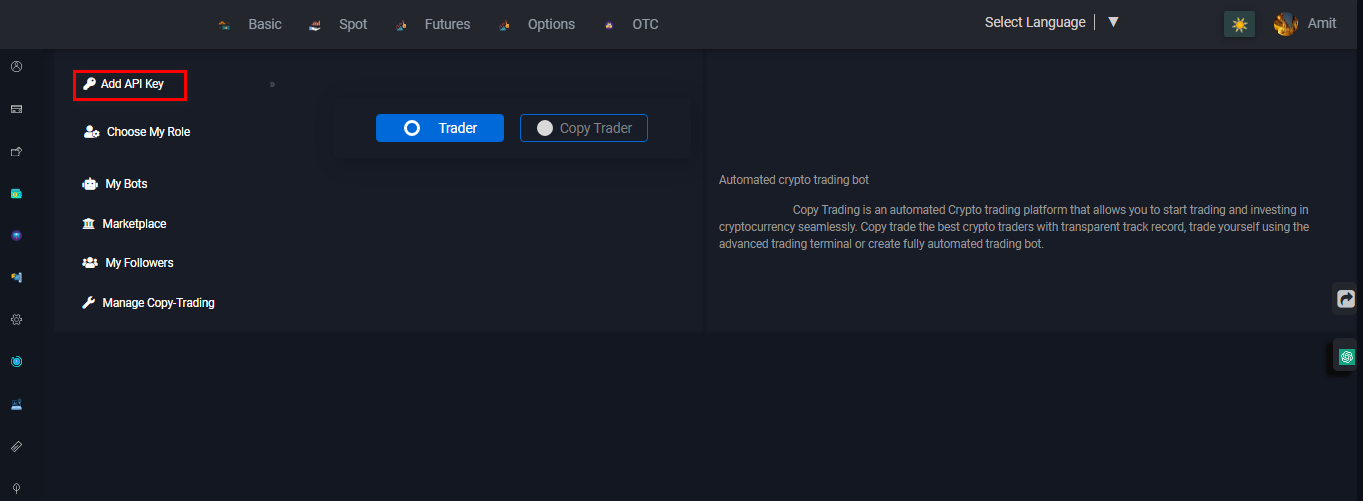This screenshot has width=1363, height=501.
Task: Click the people icon beside My Followers
Action: pos(89,263)
